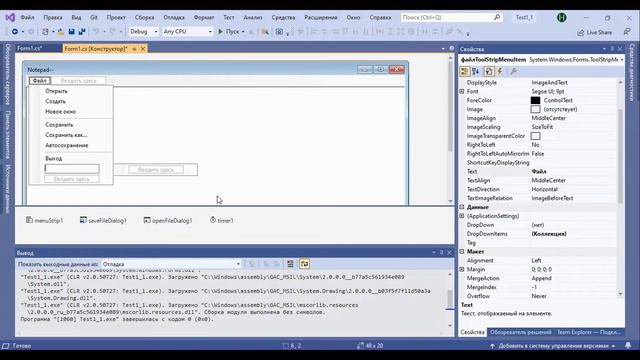
Task: Click clear all icon in Output panel
Action: pos(290,264)
